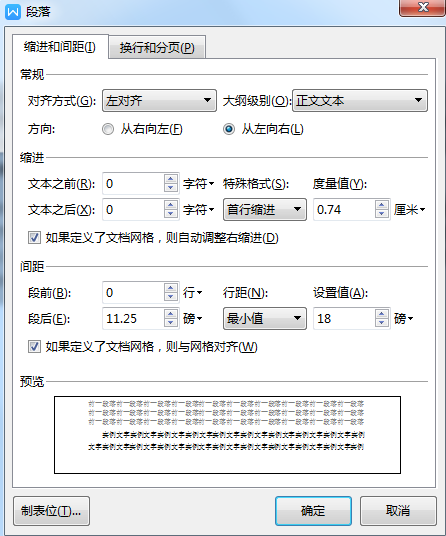Toggle auto-adjust right indent checkbox (D)
This screenshot has width=446, height=536.
34,238
